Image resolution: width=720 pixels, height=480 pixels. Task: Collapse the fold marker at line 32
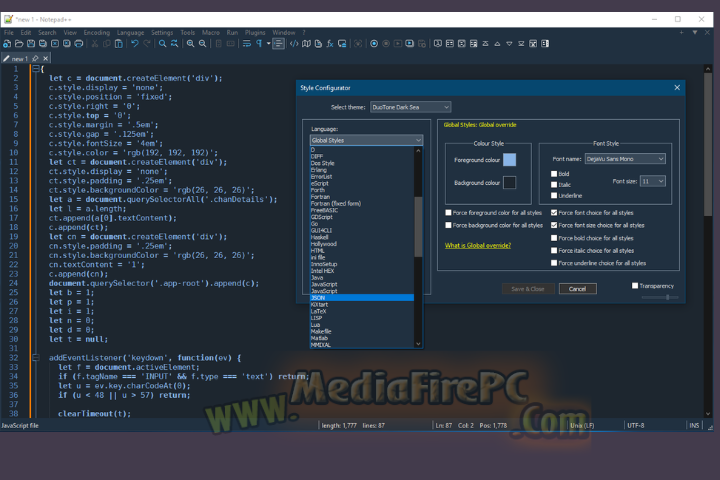35,357
